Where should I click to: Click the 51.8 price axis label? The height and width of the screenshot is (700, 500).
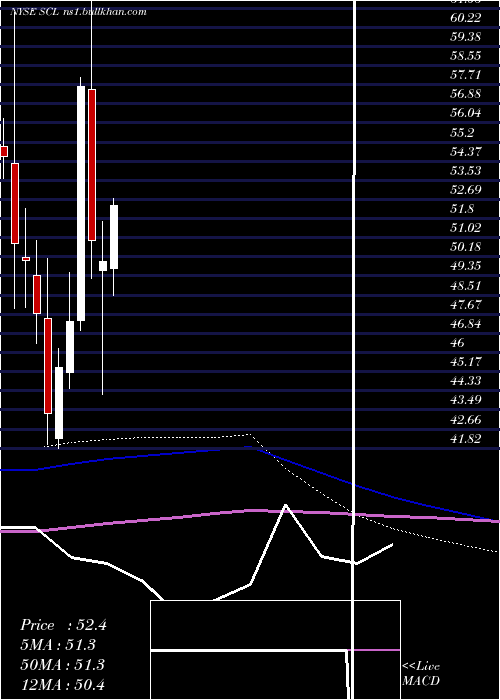(462, 209)
